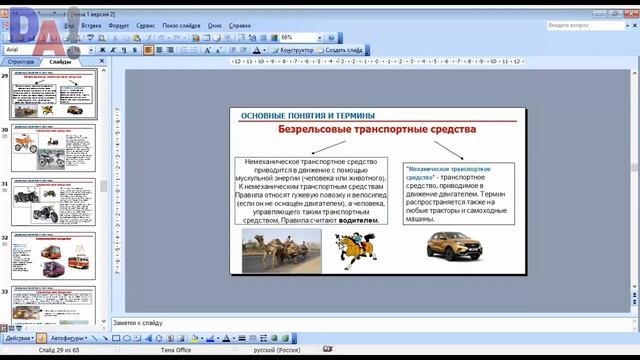Decrease font size with small A icon
This screenshot has width=640, height=360.
(x=218, y=50)
